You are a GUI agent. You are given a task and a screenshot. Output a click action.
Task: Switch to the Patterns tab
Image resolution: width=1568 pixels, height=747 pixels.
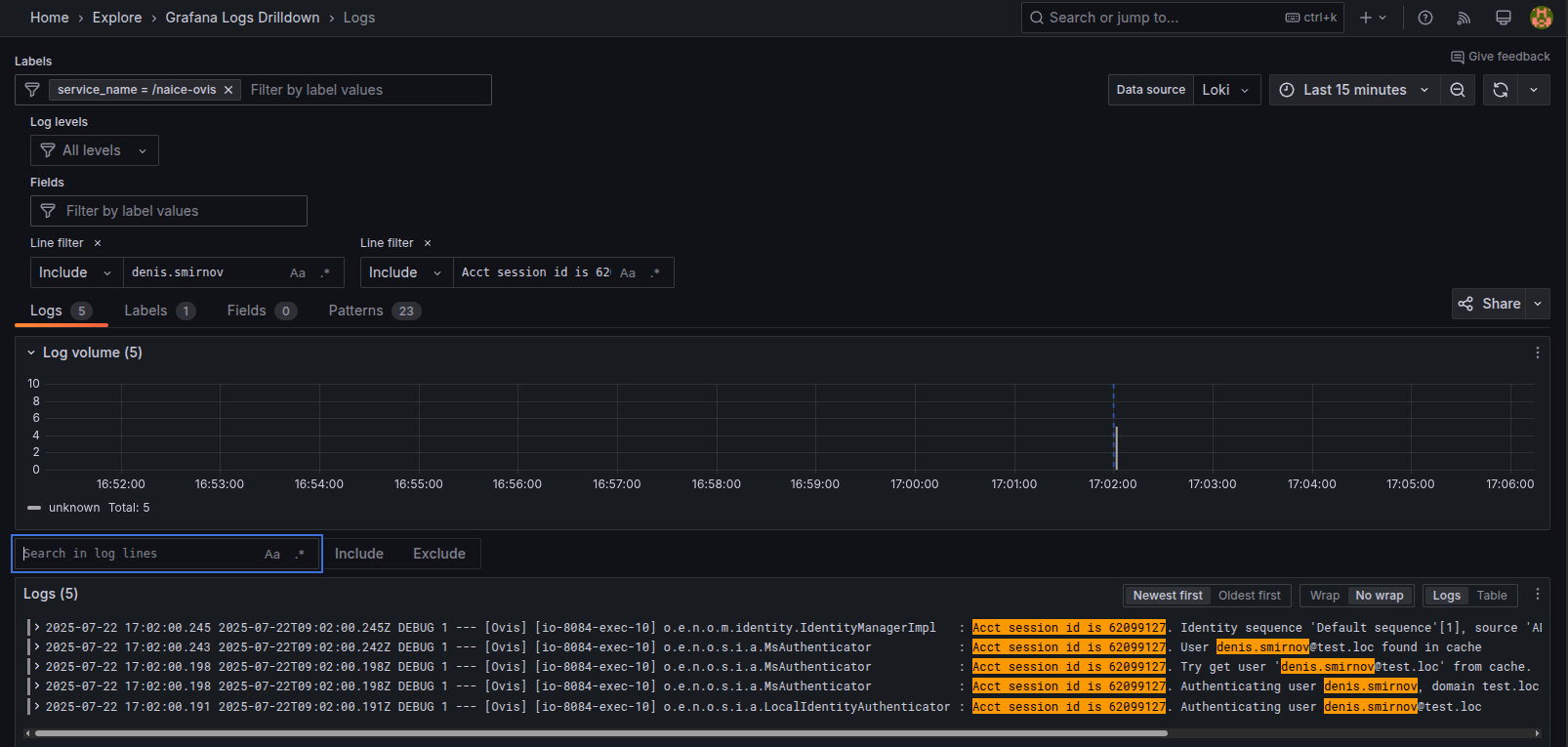pyautogui.click(x=355, y=311)
